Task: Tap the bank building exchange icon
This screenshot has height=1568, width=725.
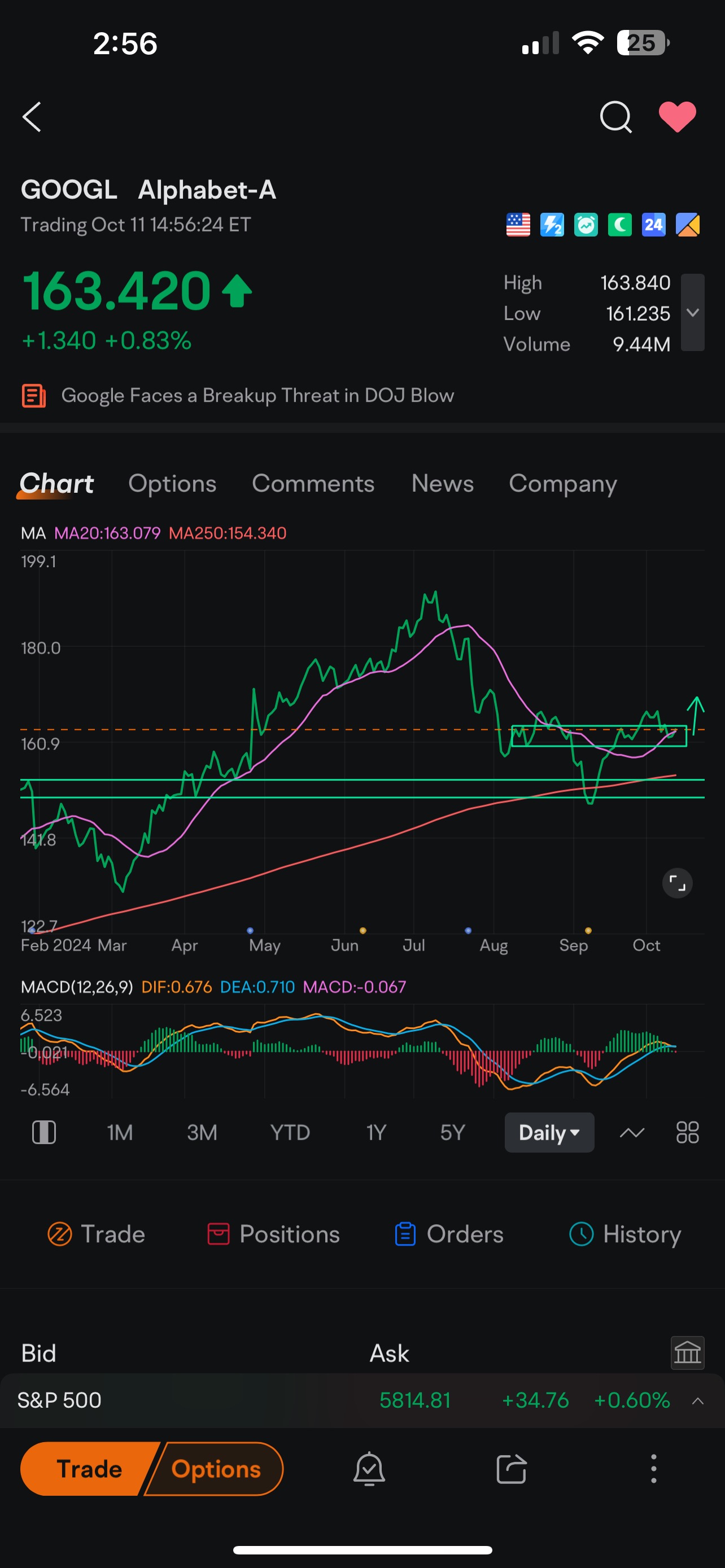Action: point(688,1352)
